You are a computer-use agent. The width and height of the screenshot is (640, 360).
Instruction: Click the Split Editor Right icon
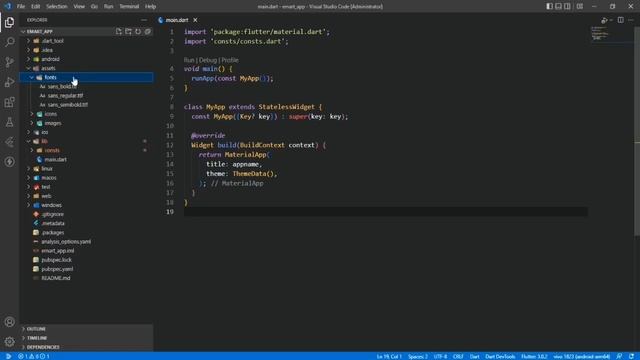(x=620, y=20)
